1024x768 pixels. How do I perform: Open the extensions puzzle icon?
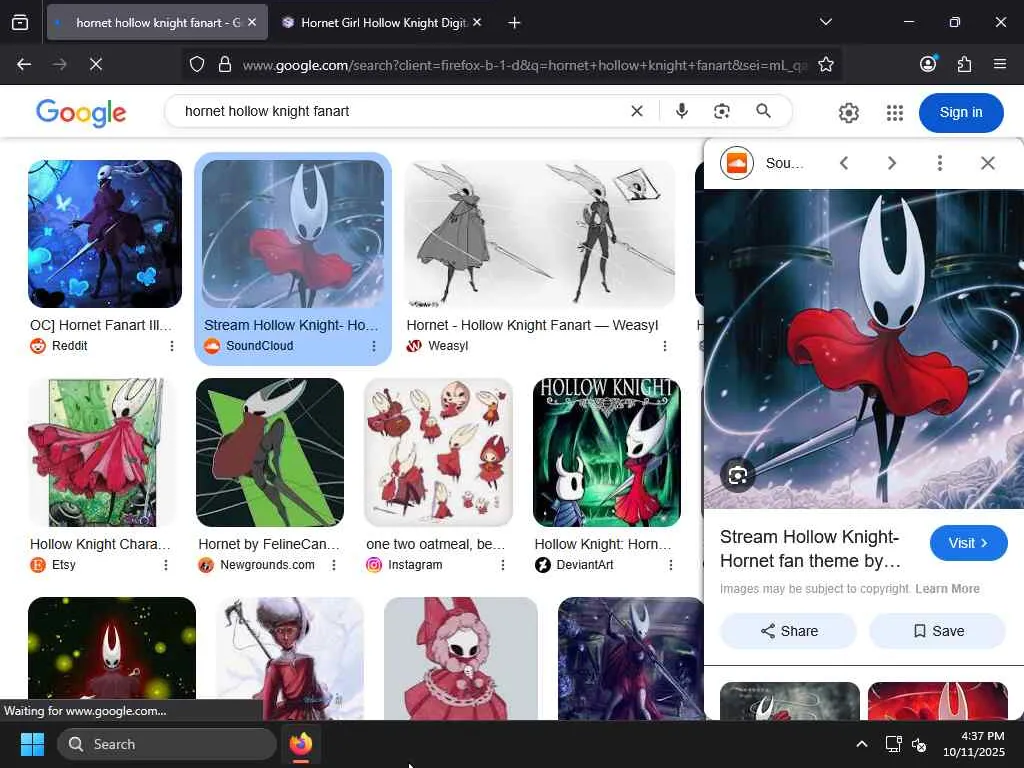click(964, 64)
